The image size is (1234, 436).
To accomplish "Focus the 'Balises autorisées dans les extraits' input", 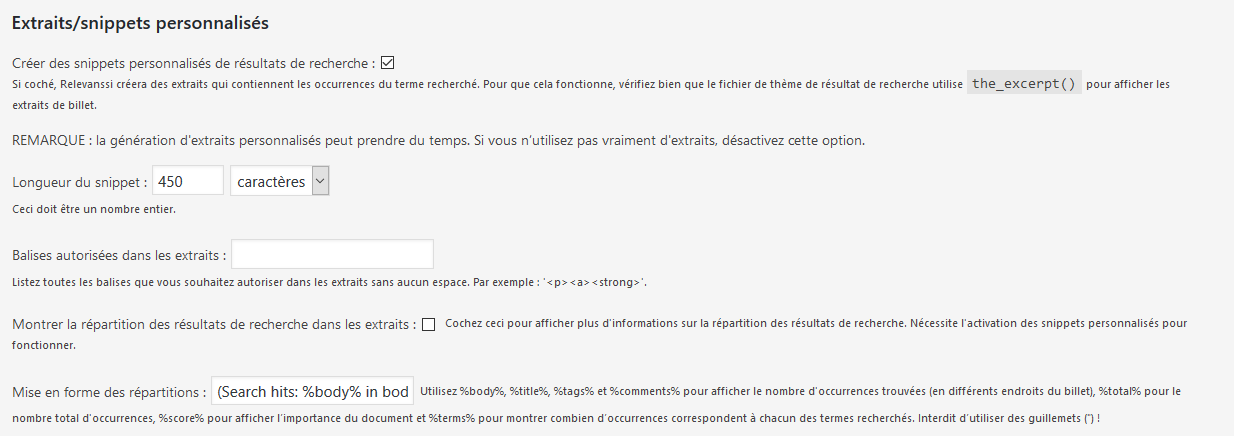I will coord(332,254).
